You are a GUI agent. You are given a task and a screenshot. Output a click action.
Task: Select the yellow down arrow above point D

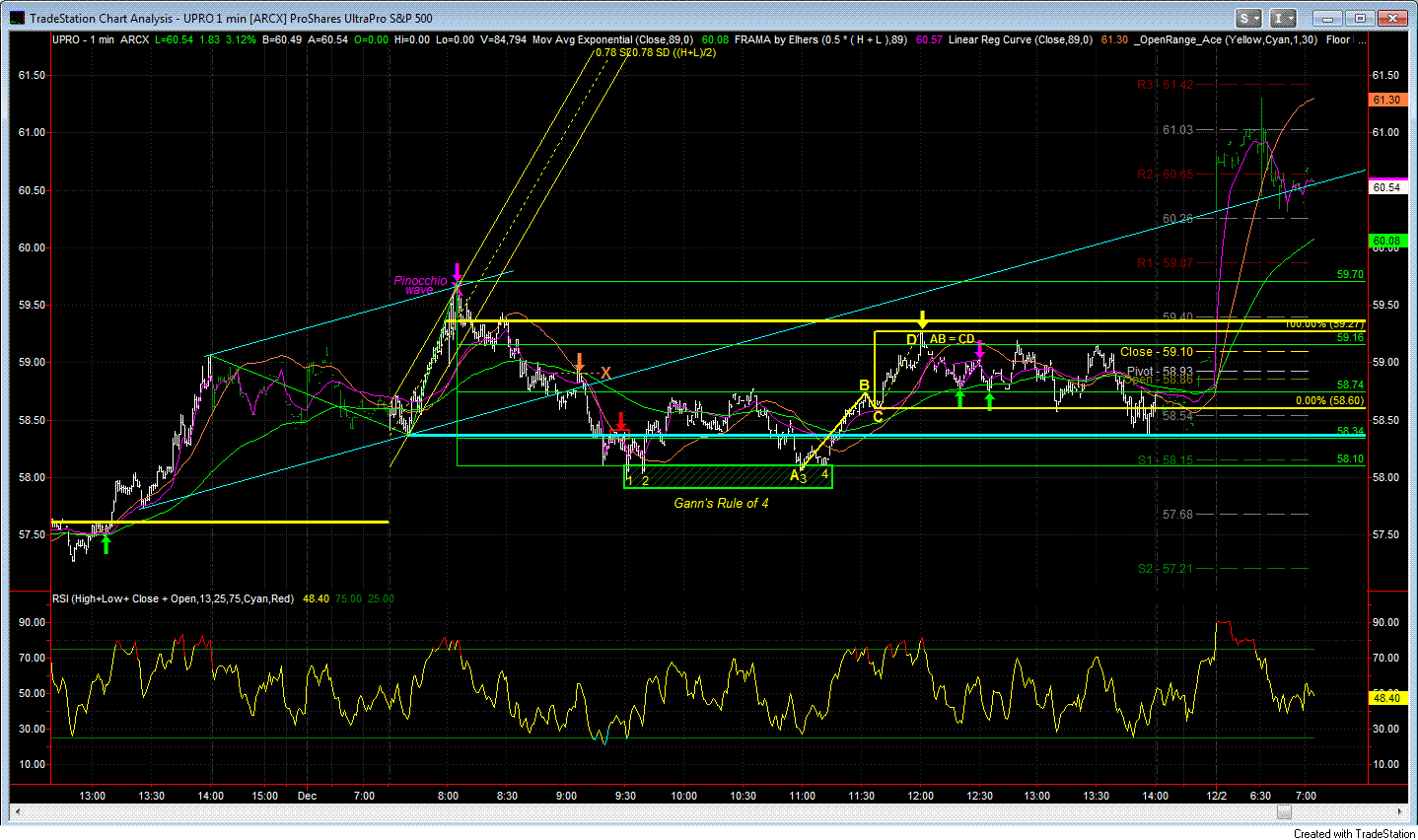[x=923, y=319]
